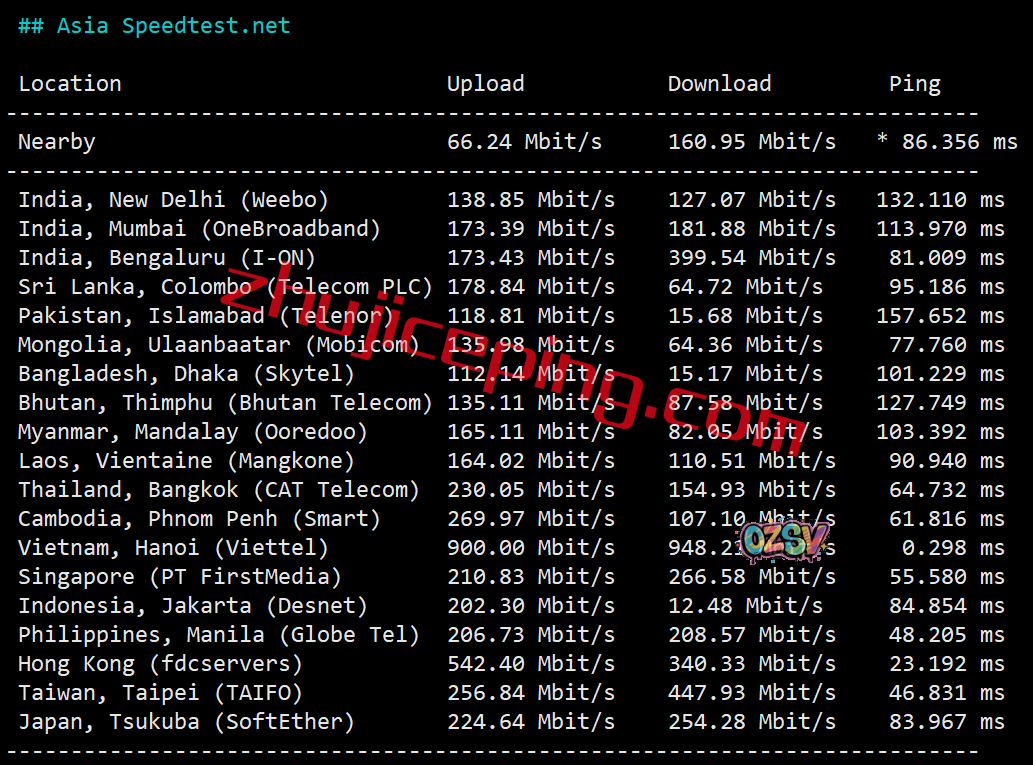Click the Location column header
Viewport: 1033px width, 765px height.
70,84
